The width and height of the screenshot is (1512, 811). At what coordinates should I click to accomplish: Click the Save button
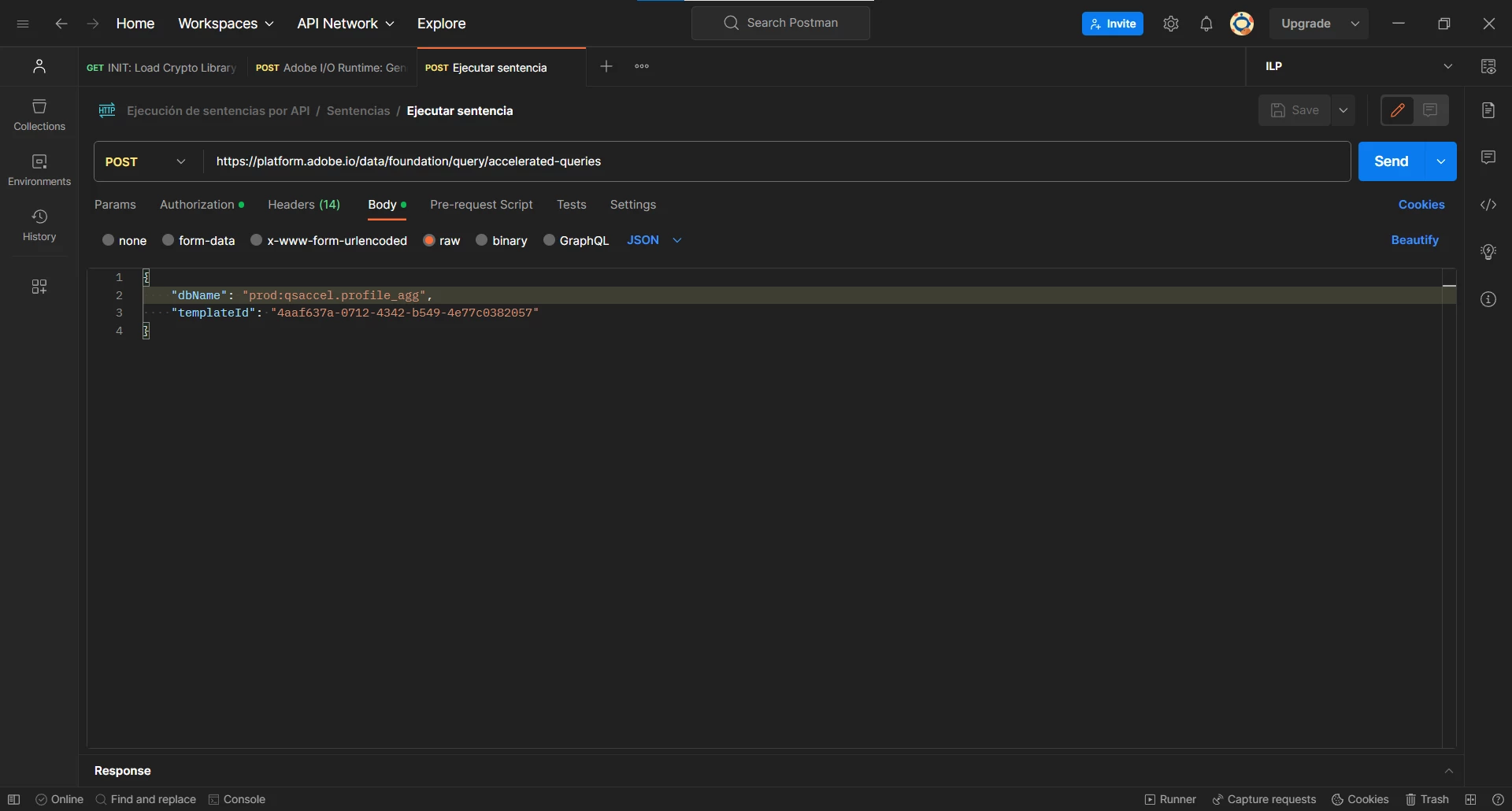pyautogui.click(x=1295, y=110)
